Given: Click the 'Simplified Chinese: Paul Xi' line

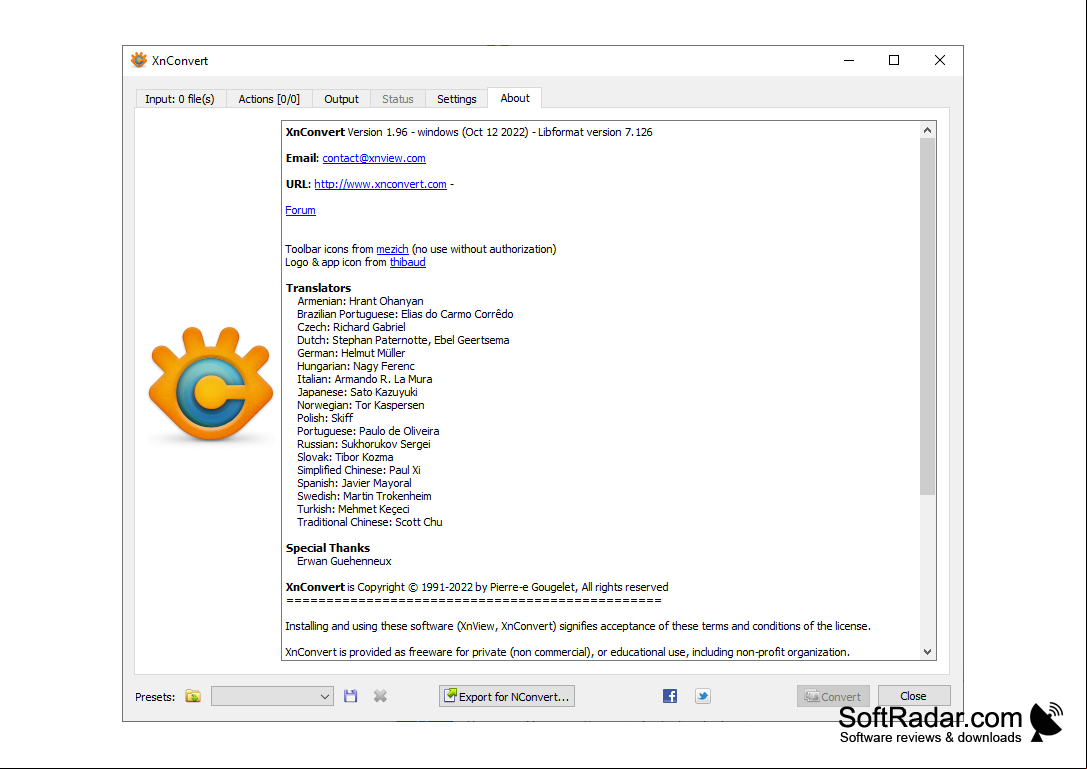Looking at the screenshot, I should point(358,470).
